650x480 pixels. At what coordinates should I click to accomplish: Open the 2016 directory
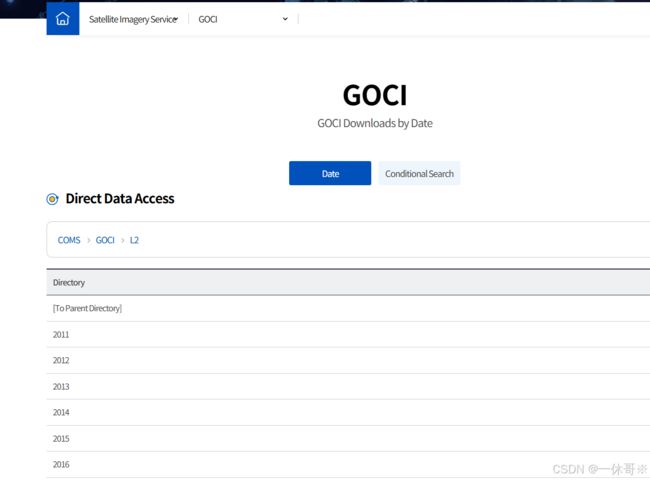pyautogui.click(x=61, y=464)
